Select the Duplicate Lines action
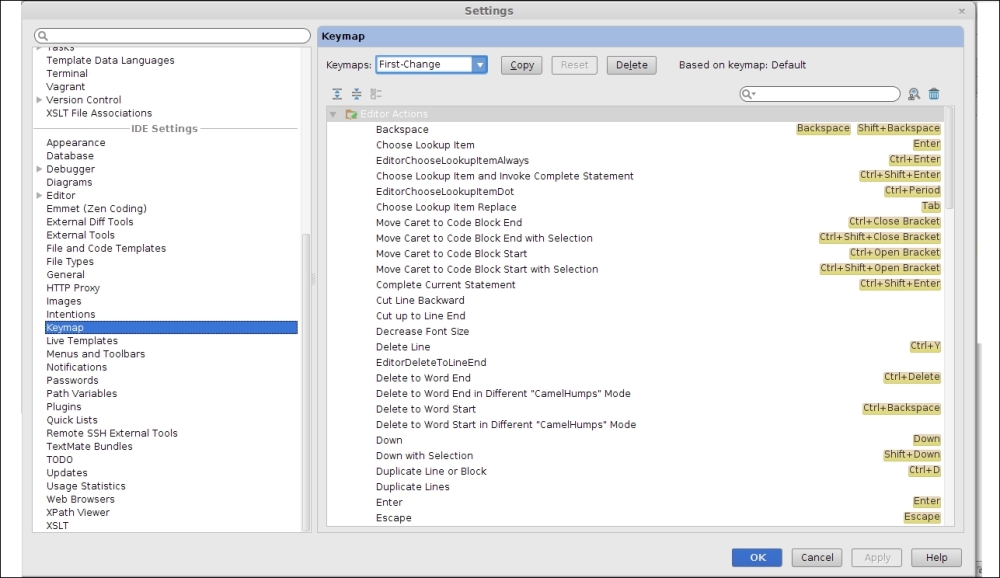The height and width of the screenshot is (578, 1000). click(x=635, y=487)
